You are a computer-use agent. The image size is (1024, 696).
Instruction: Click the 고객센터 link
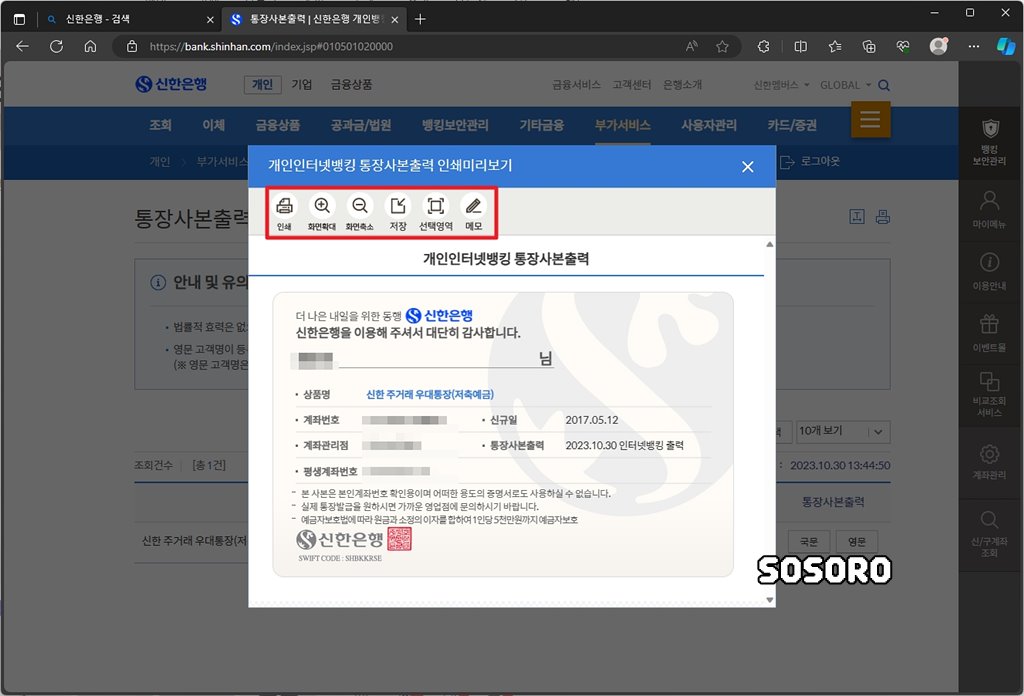tap(632, 85)
